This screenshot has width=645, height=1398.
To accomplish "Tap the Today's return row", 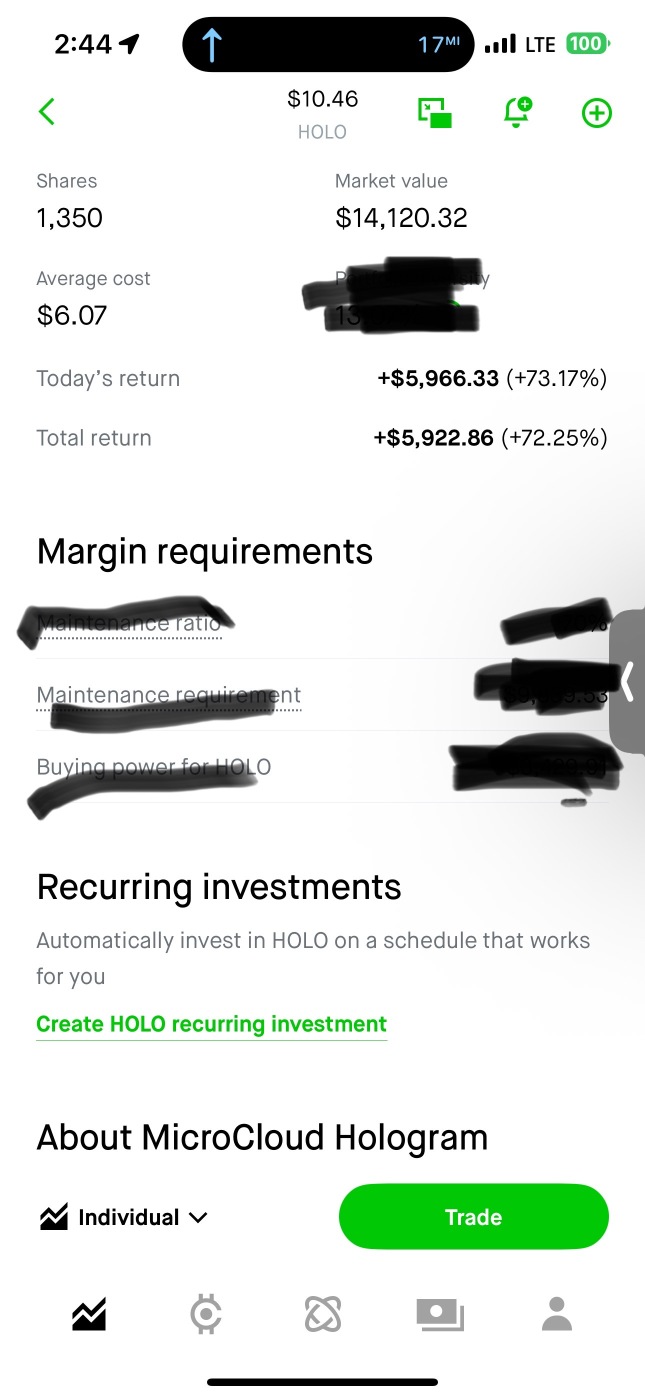I will point(322,379).
